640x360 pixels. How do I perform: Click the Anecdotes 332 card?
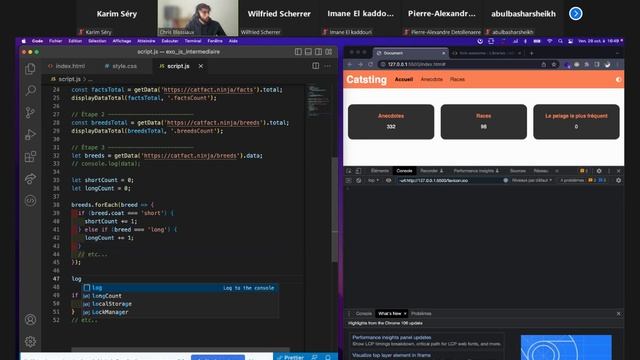(391, 122)
